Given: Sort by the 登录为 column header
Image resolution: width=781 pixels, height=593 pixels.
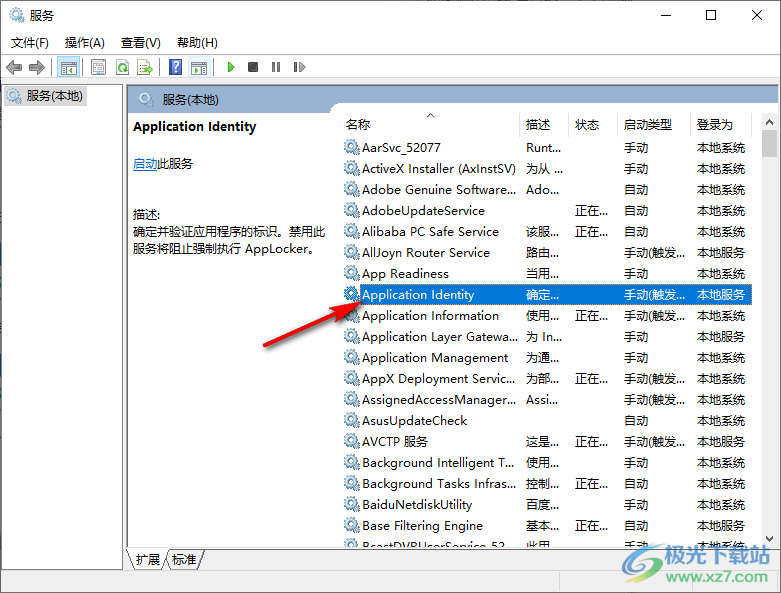Looking at the screenshot, I should point(721,124).
